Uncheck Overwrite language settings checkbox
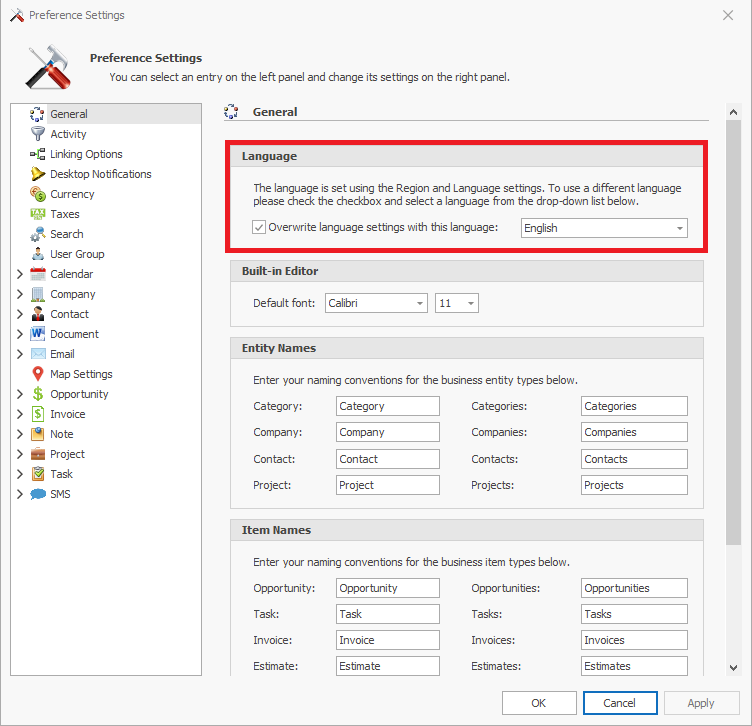752x726 pixels. [259, 228]
